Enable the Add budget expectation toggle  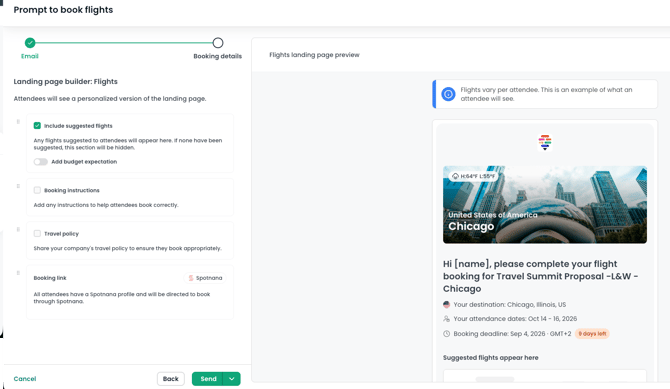pyautogui.click(x=41, y=162)
